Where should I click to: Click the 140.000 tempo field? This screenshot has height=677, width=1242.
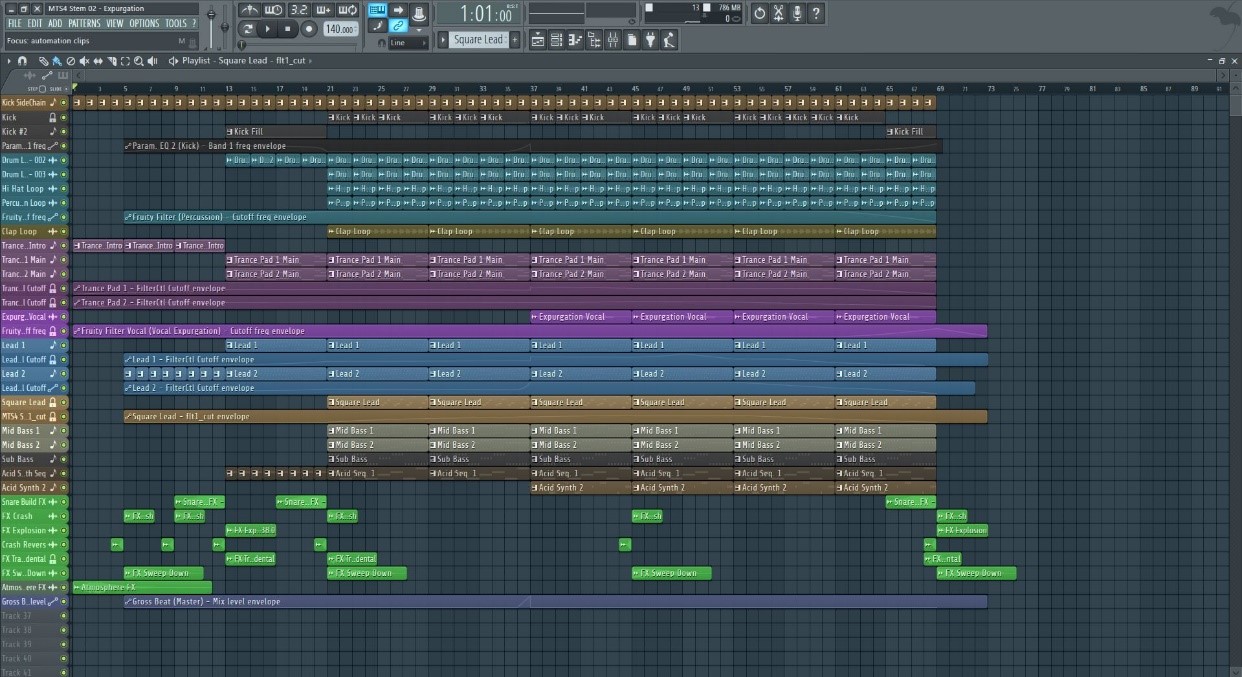click(x=340, y=29)
